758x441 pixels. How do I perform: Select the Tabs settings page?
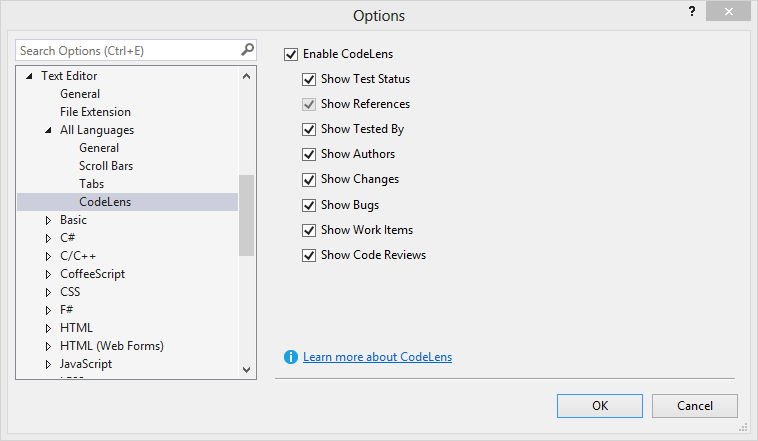(91, 184)
